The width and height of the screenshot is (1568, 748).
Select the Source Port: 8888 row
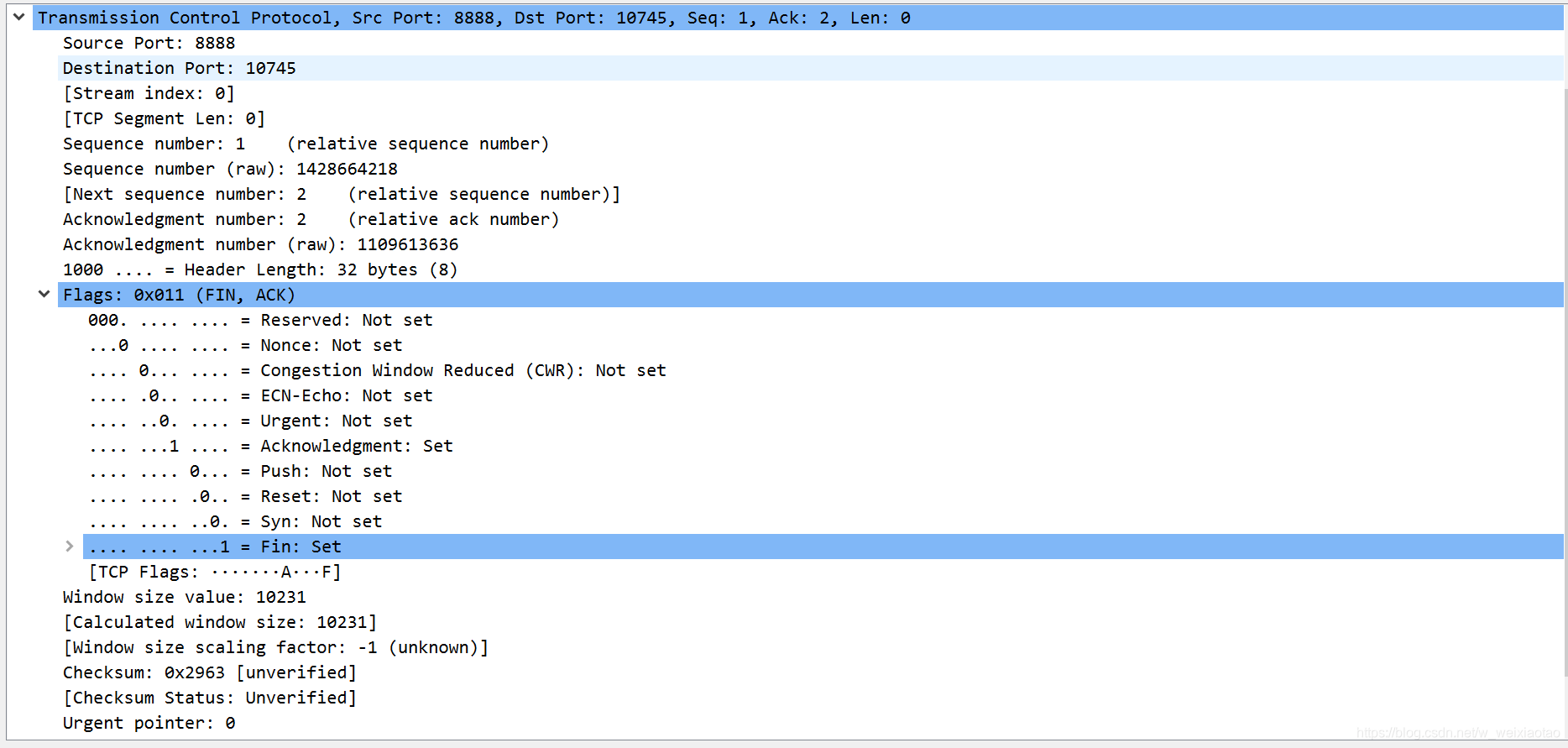coord(810,43)
